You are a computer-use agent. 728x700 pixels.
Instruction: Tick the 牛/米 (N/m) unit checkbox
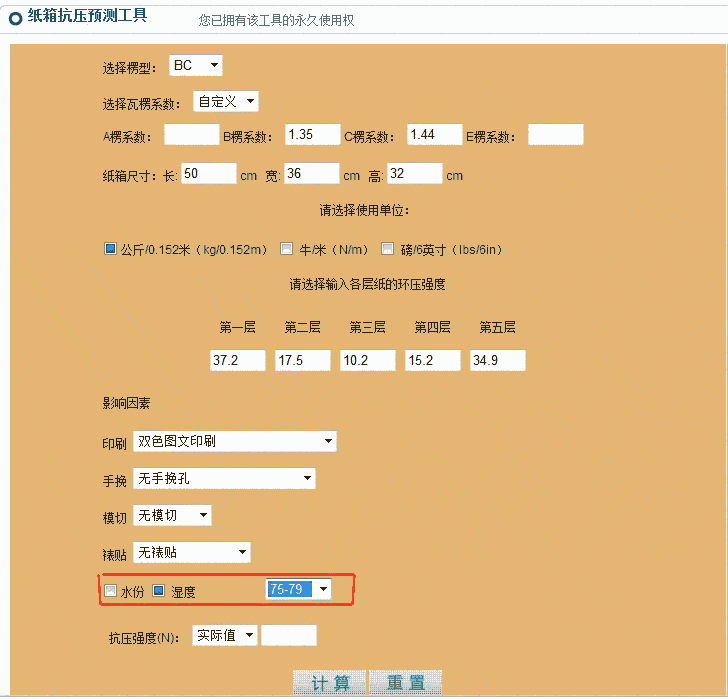coord(286,249)
